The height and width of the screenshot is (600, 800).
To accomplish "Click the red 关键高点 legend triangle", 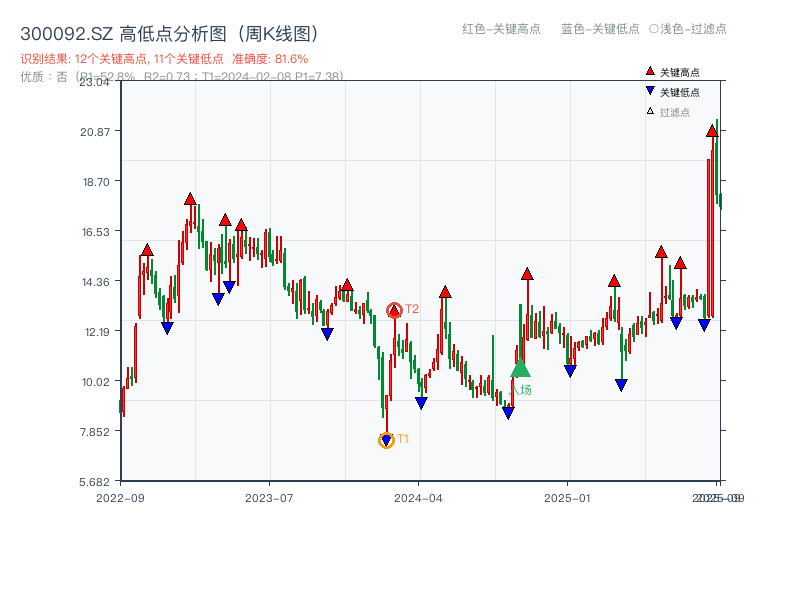I will point(650,71).
